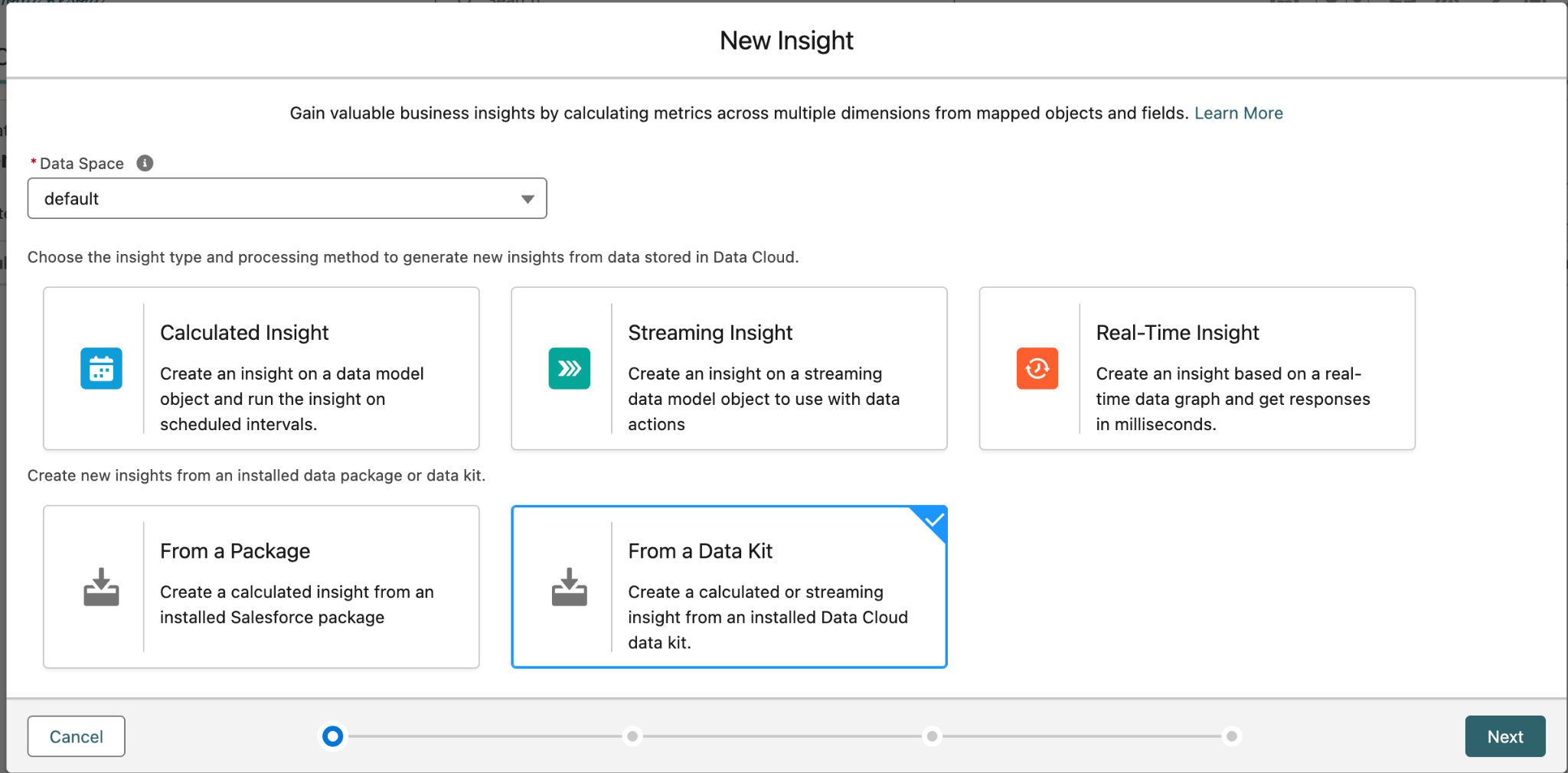
Task: Click the Data Space info icon
Action: point(145,163)
